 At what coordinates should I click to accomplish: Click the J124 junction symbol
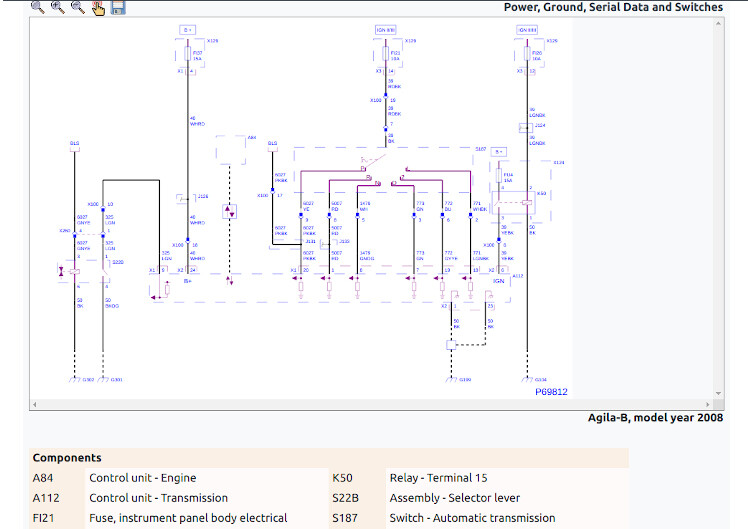pos(526,127)
